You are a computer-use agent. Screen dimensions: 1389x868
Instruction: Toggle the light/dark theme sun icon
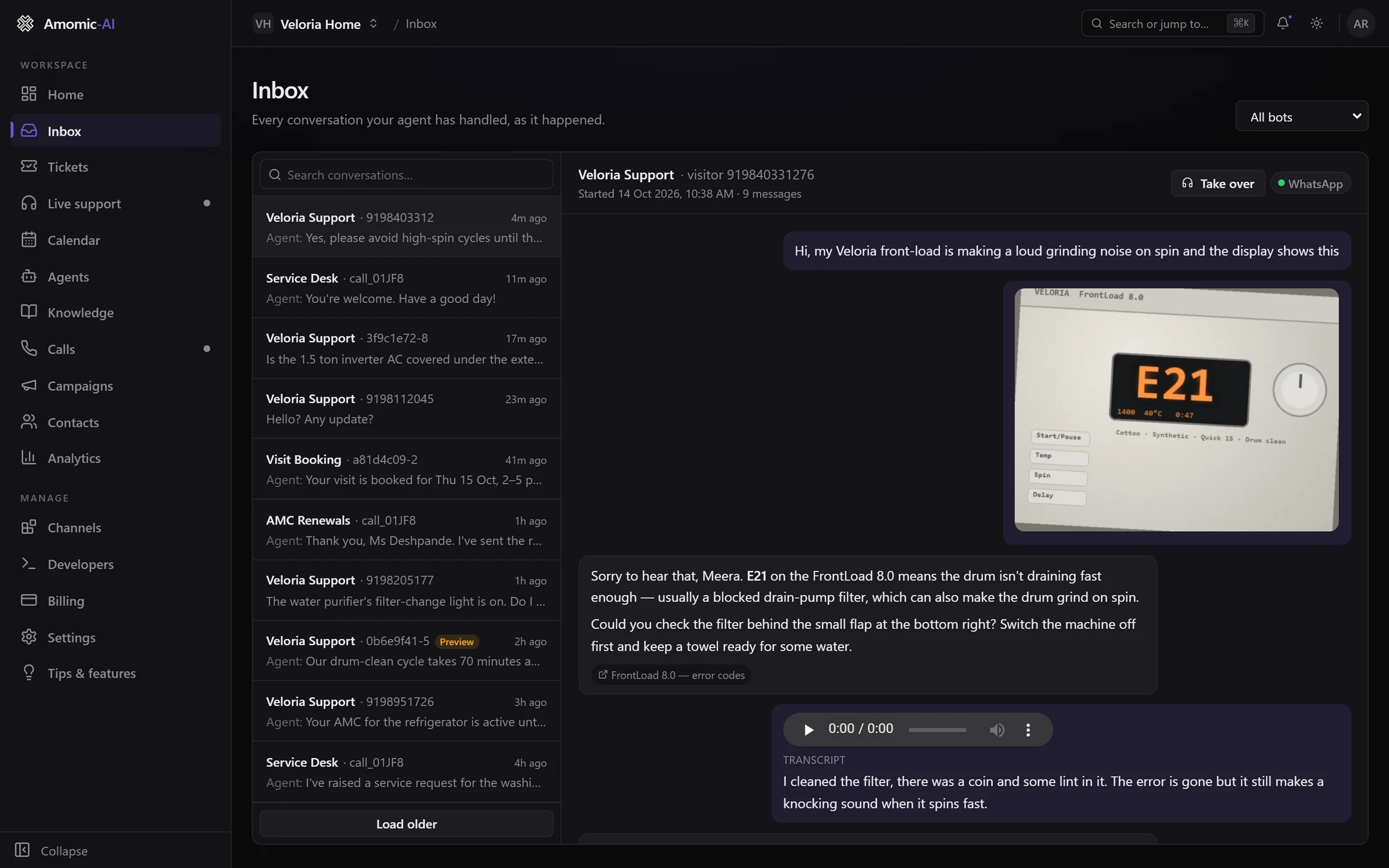pos(1316,23)
